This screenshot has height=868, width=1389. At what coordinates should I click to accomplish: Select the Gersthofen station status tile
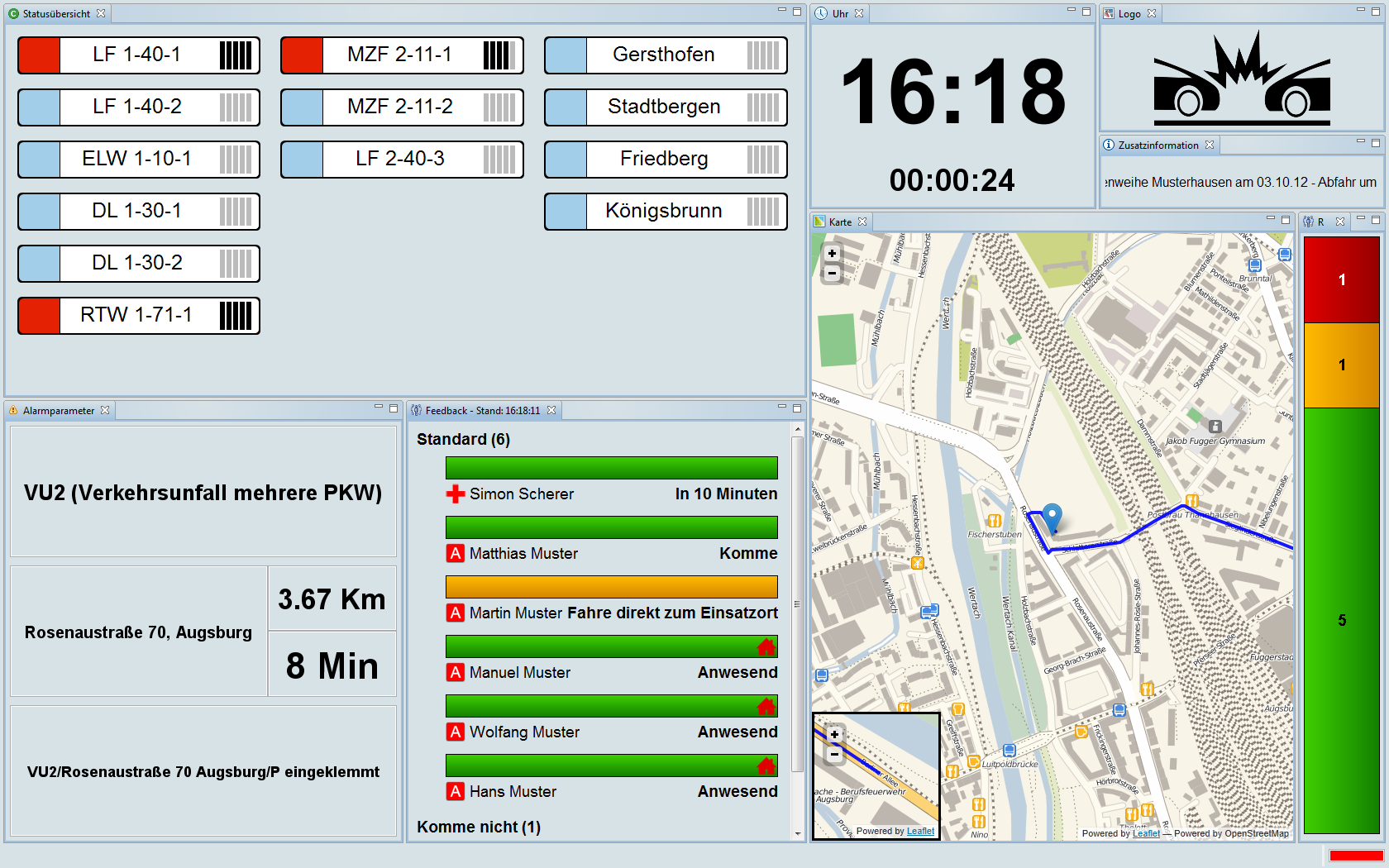point(666,55)
